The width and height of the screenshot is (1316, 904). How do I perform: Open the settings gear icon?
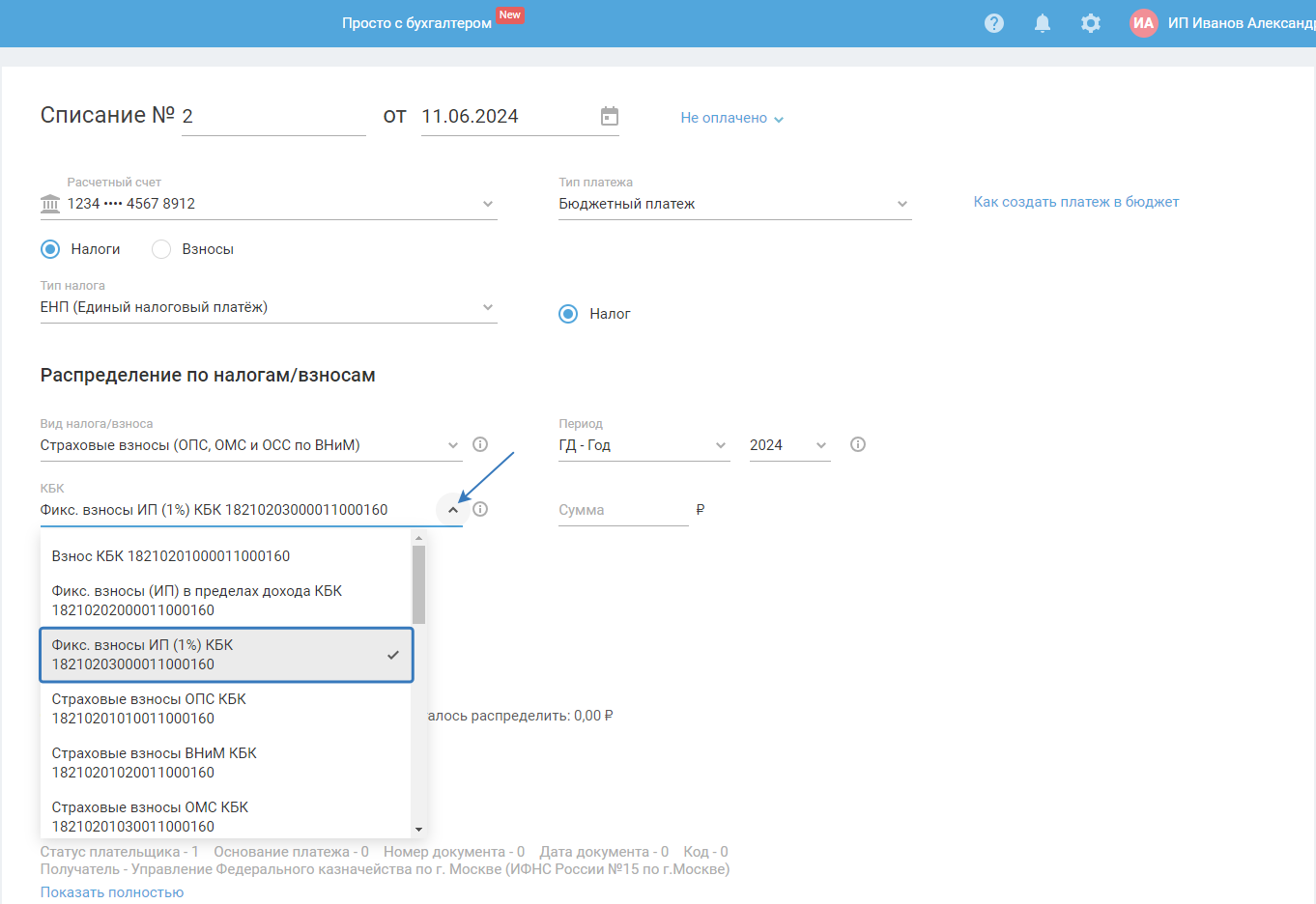(1091, 23)
